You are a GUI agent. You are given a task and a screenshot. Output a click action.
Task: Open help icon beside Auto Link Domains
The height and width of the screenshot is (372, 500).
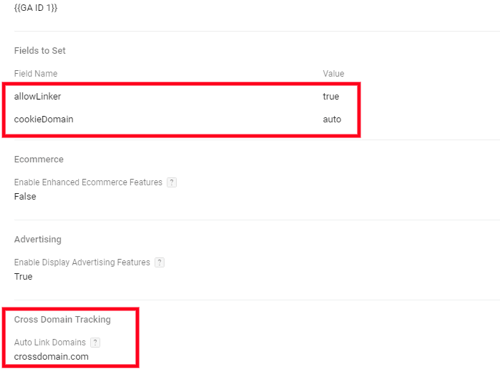(x=95, y=342)
